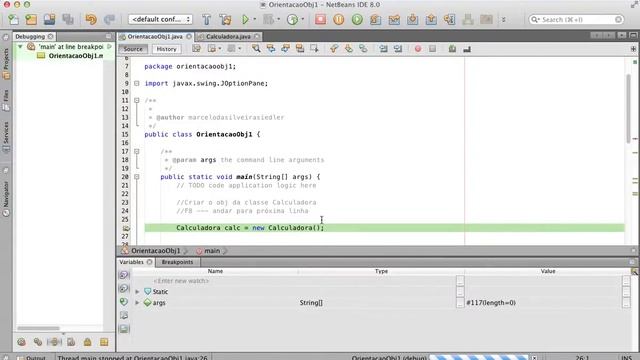Click the Build Project hammer icon
The height and width of the screenshot is (360, 640).
pyautogui.click(x=207, y=19)
